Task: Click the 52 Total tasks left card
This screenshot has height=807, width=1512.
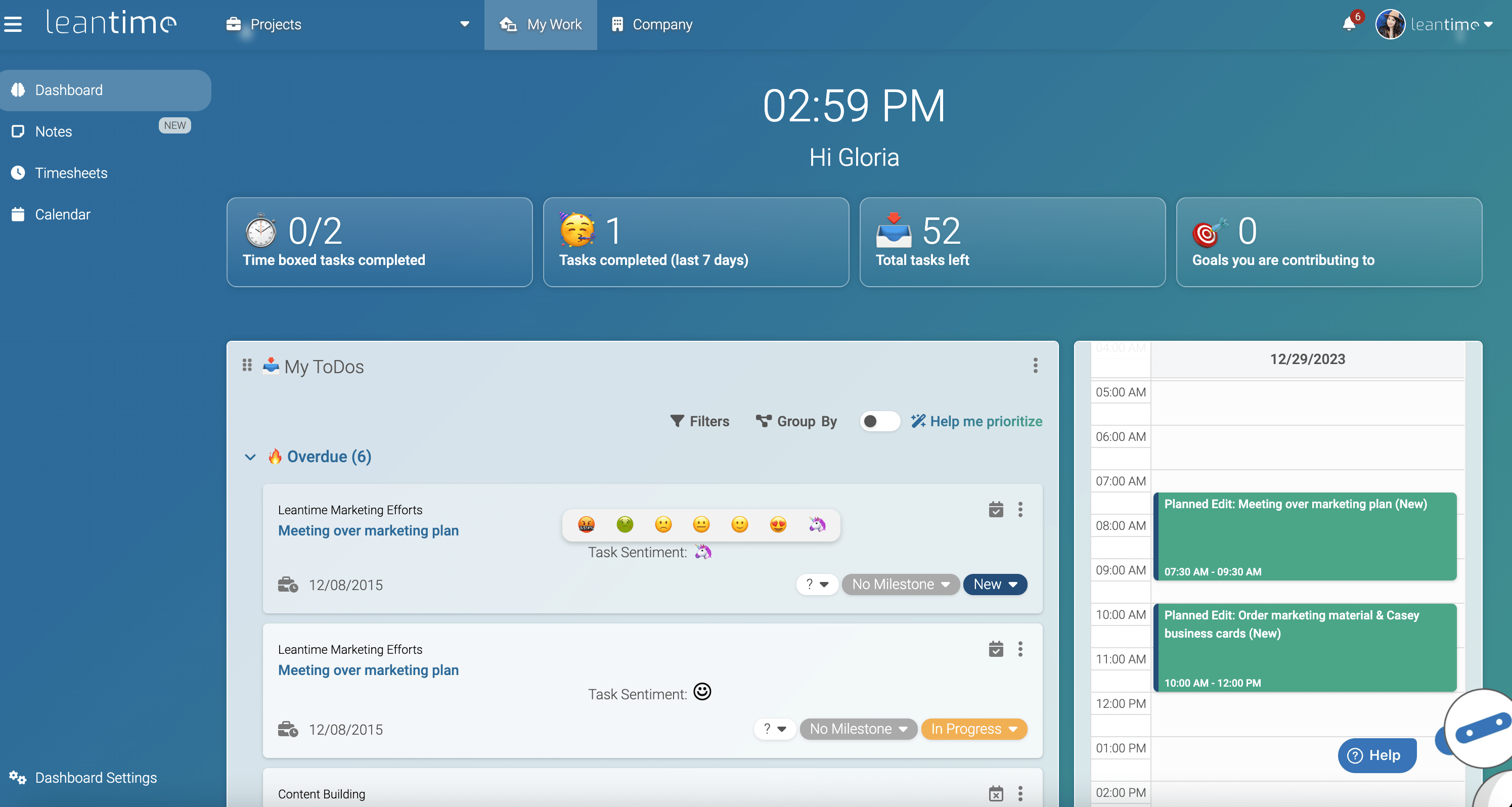Action: (x=1012, y=242)
